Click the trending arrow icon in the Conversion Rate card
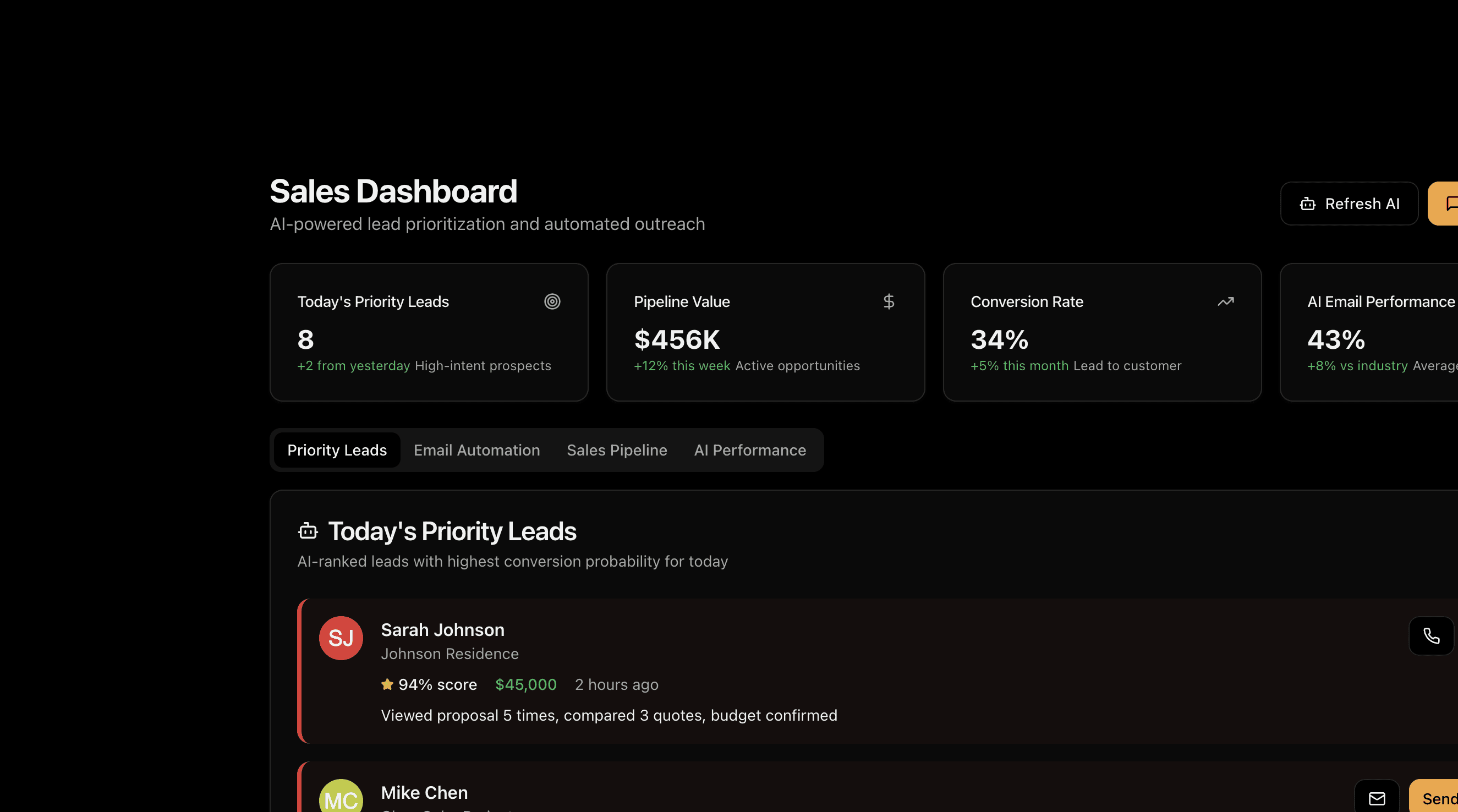This screenshot has height=812, width=1458. point(1225,301)
